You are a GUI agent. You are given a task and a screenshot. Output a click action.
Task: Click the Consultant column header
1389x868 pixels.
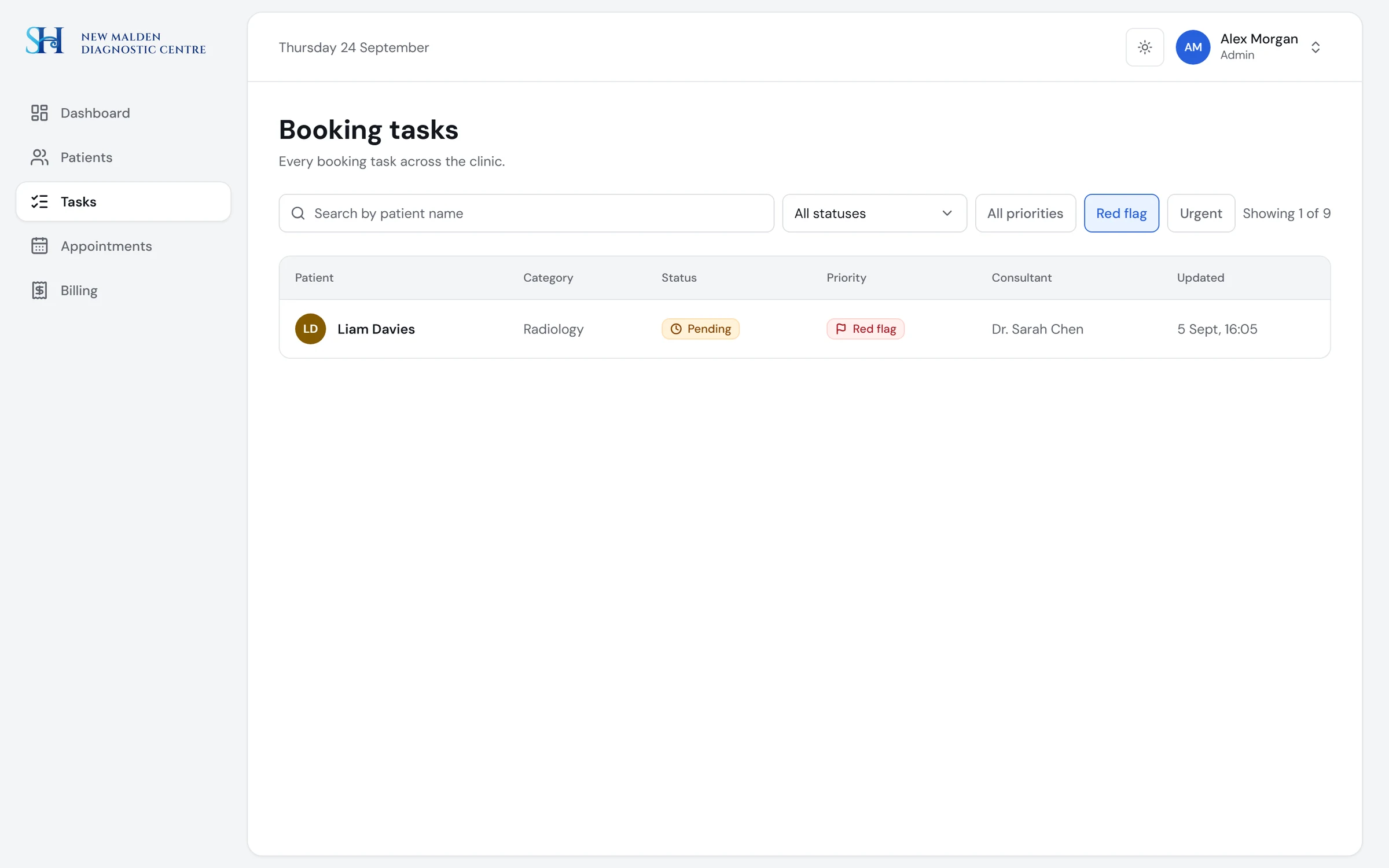pyautogui.click(x=1021, y=278)
